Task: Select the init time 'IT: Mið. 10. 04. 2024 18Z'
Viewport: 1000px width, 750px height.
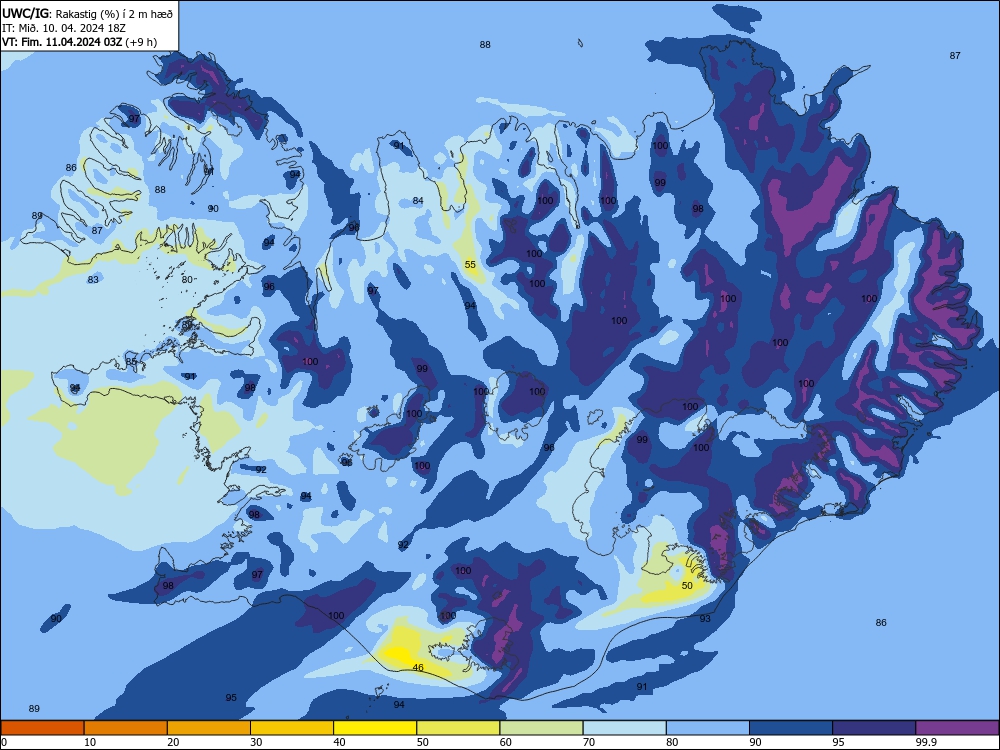Action: [x=64, y=28]
